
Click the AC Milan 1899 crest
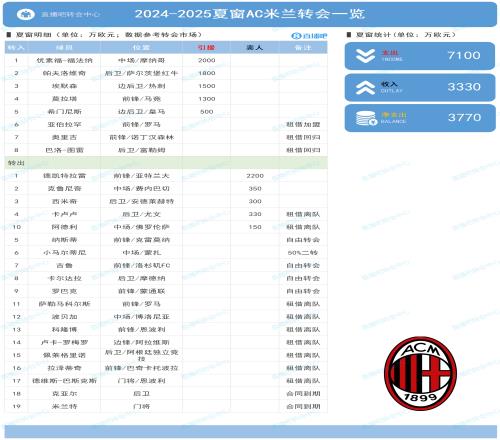pos(420,373)
